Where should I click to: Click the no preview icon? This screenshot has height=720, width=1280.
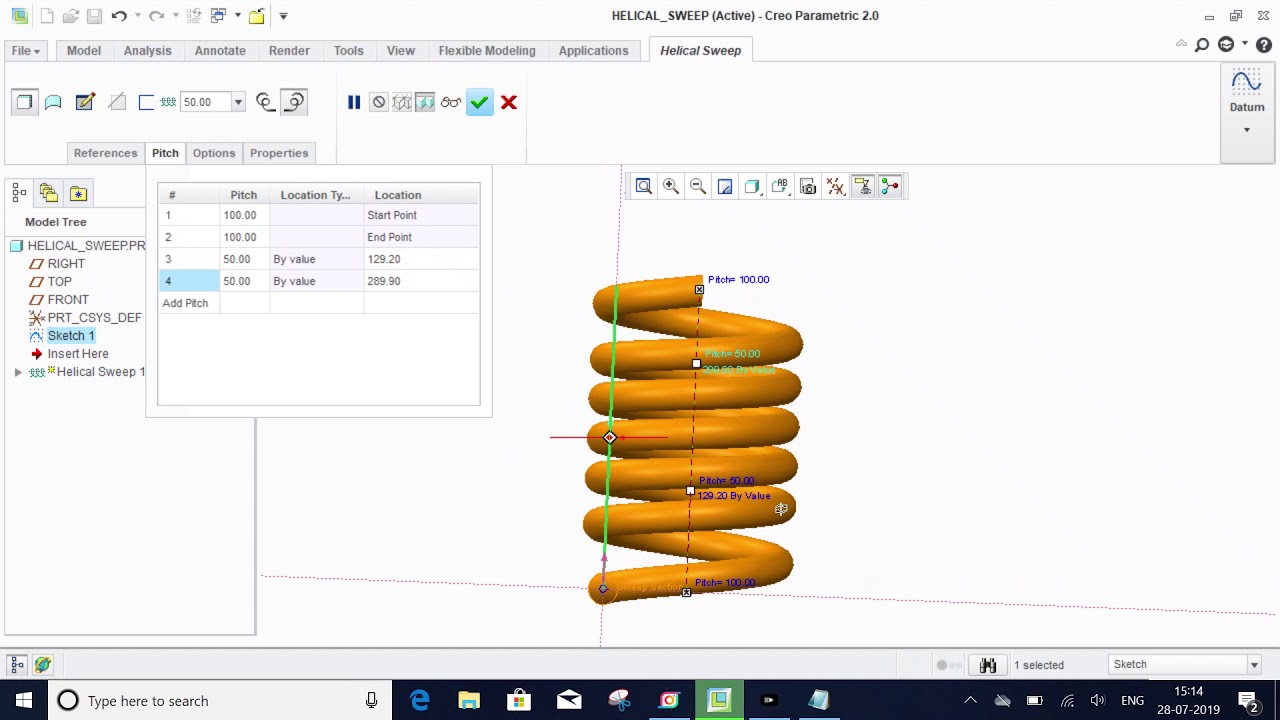tap(378, 102)
